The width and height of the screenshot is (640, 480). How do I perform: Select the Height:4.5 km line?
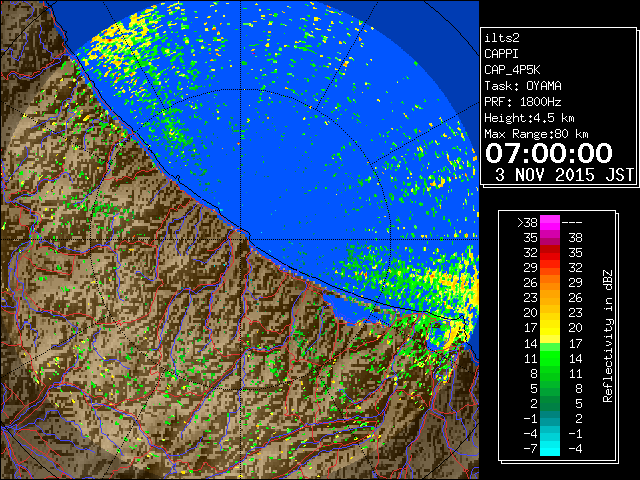(529, 118)
